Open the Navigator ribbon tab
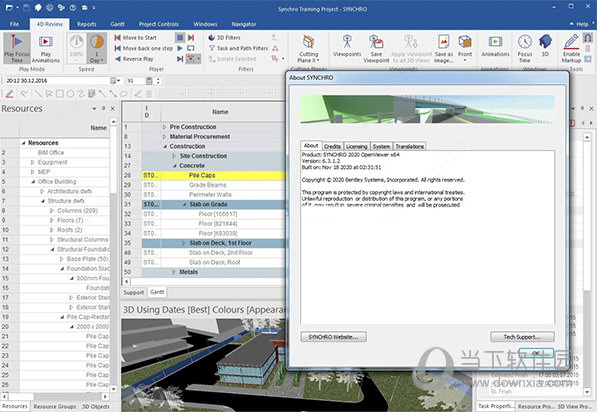The image size is (597, 412). [244, 24]
